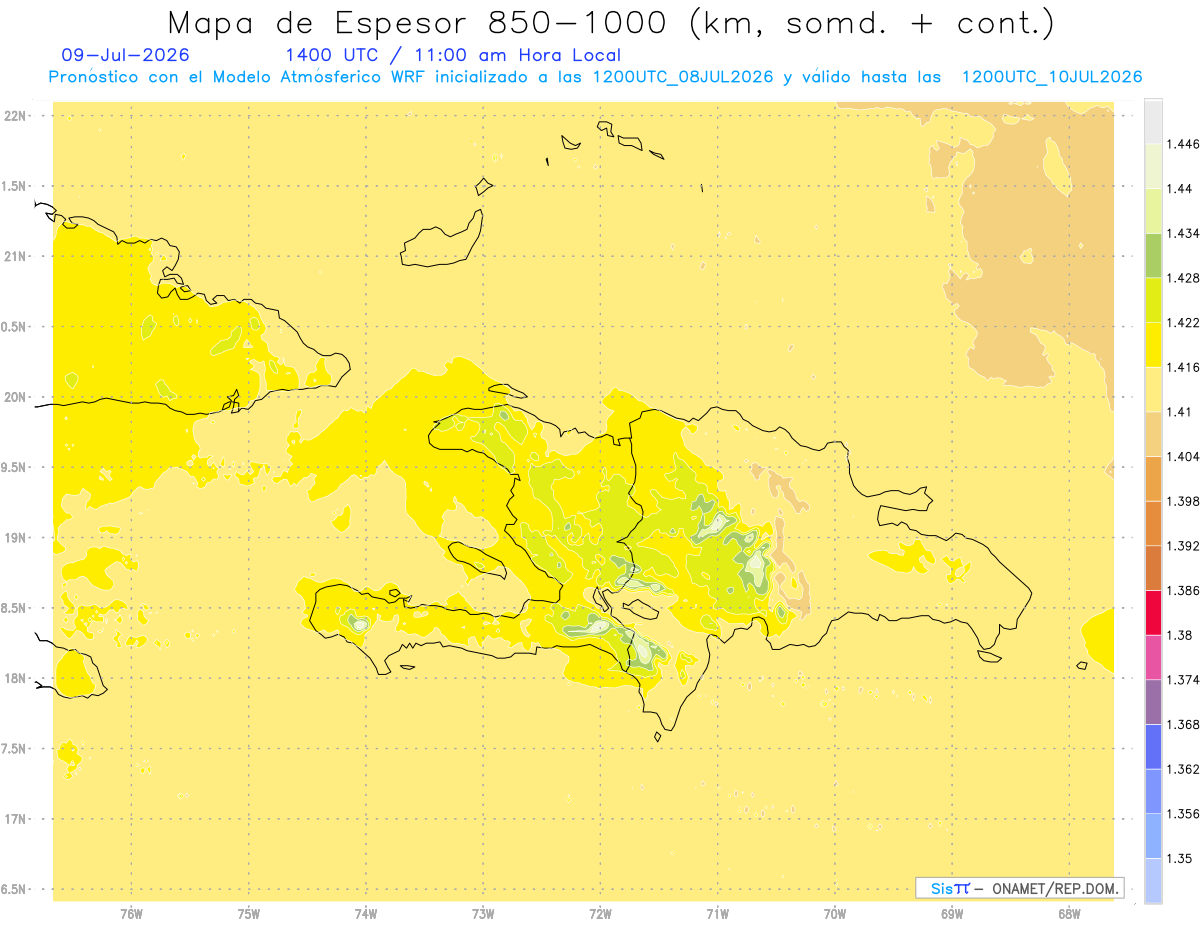
Task: Click the 1.398 legend value
Action: tap(1182, 501)
